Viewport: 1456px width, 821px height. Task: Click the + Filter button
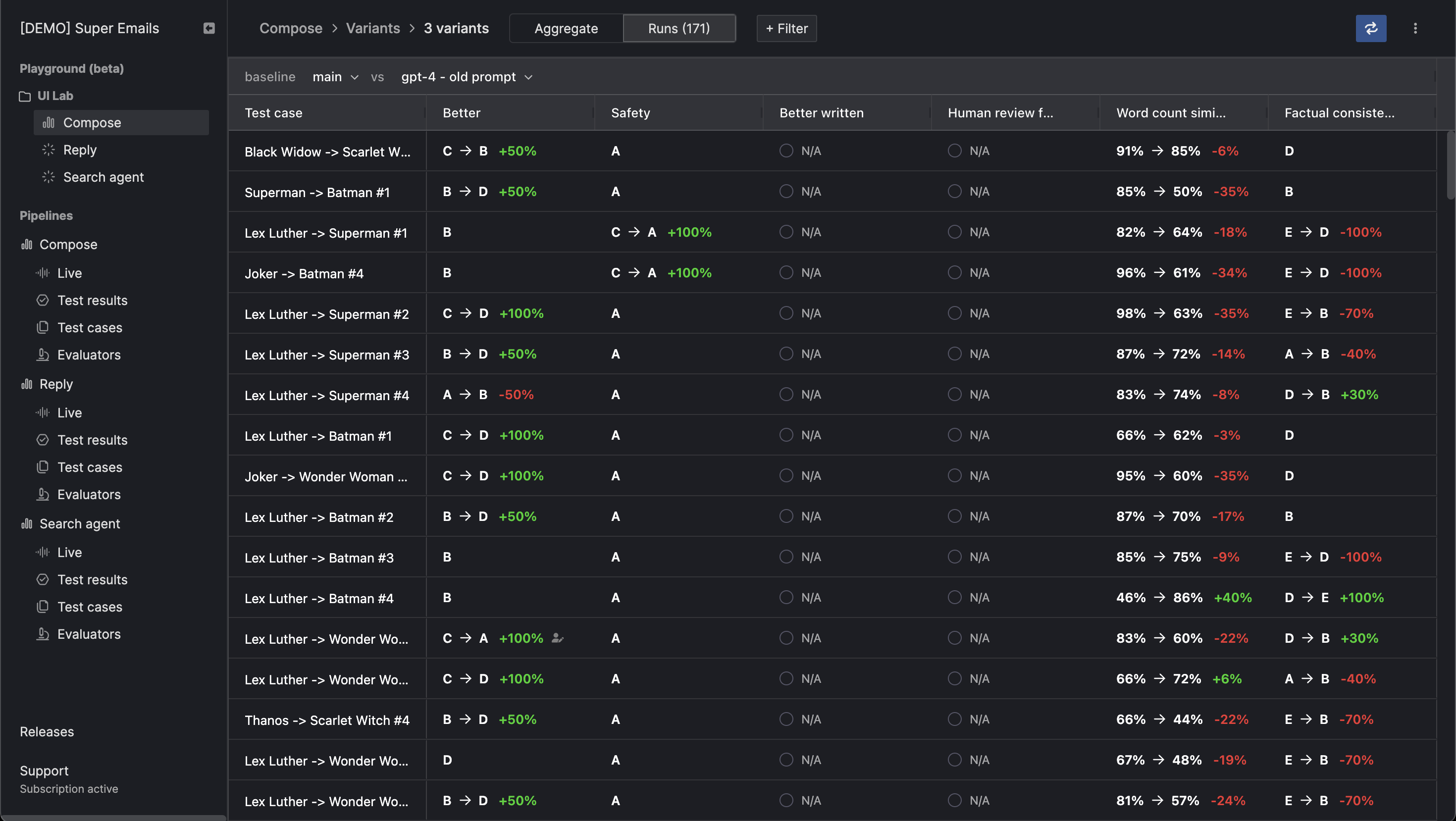(786, 28)
